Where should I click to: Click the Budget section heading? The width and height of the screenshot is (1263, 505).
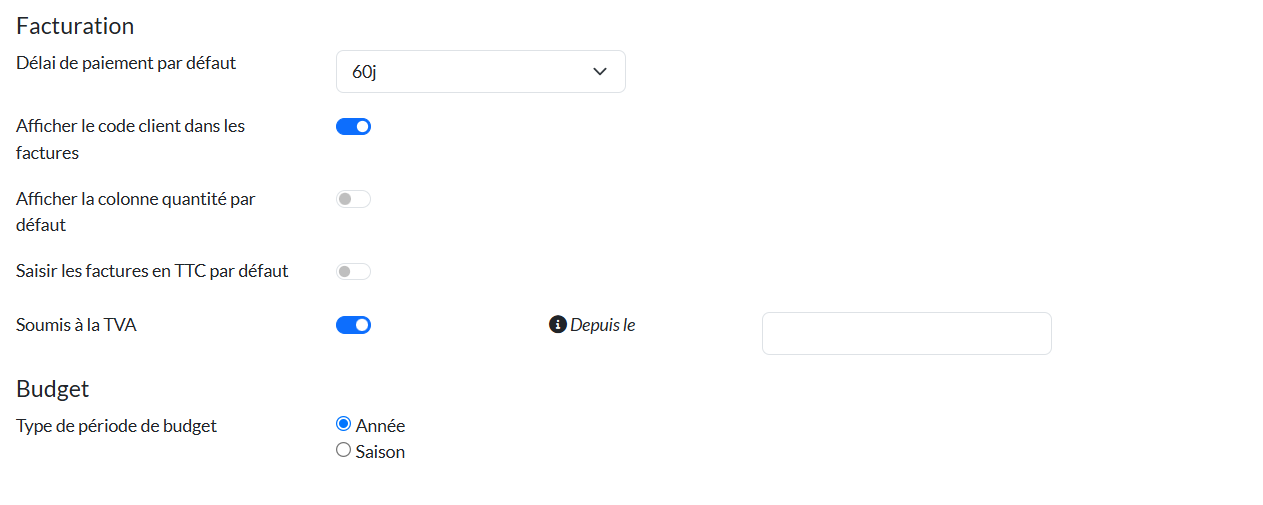(53, 388)
